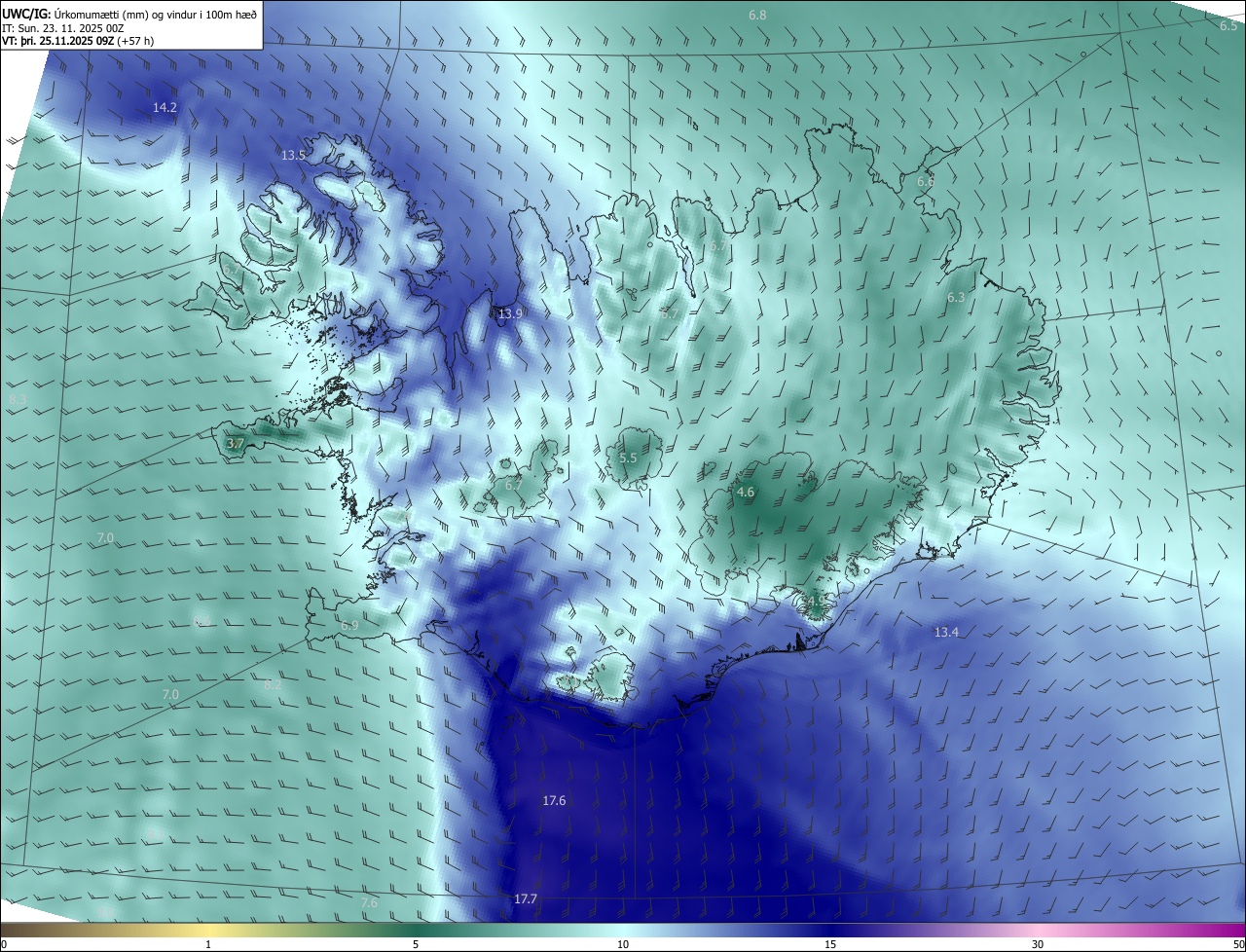This screenshot has width=1246, height=952.
Task: Click the 8.2 value southwest of Iceland
Action: (x=273, y=685)
